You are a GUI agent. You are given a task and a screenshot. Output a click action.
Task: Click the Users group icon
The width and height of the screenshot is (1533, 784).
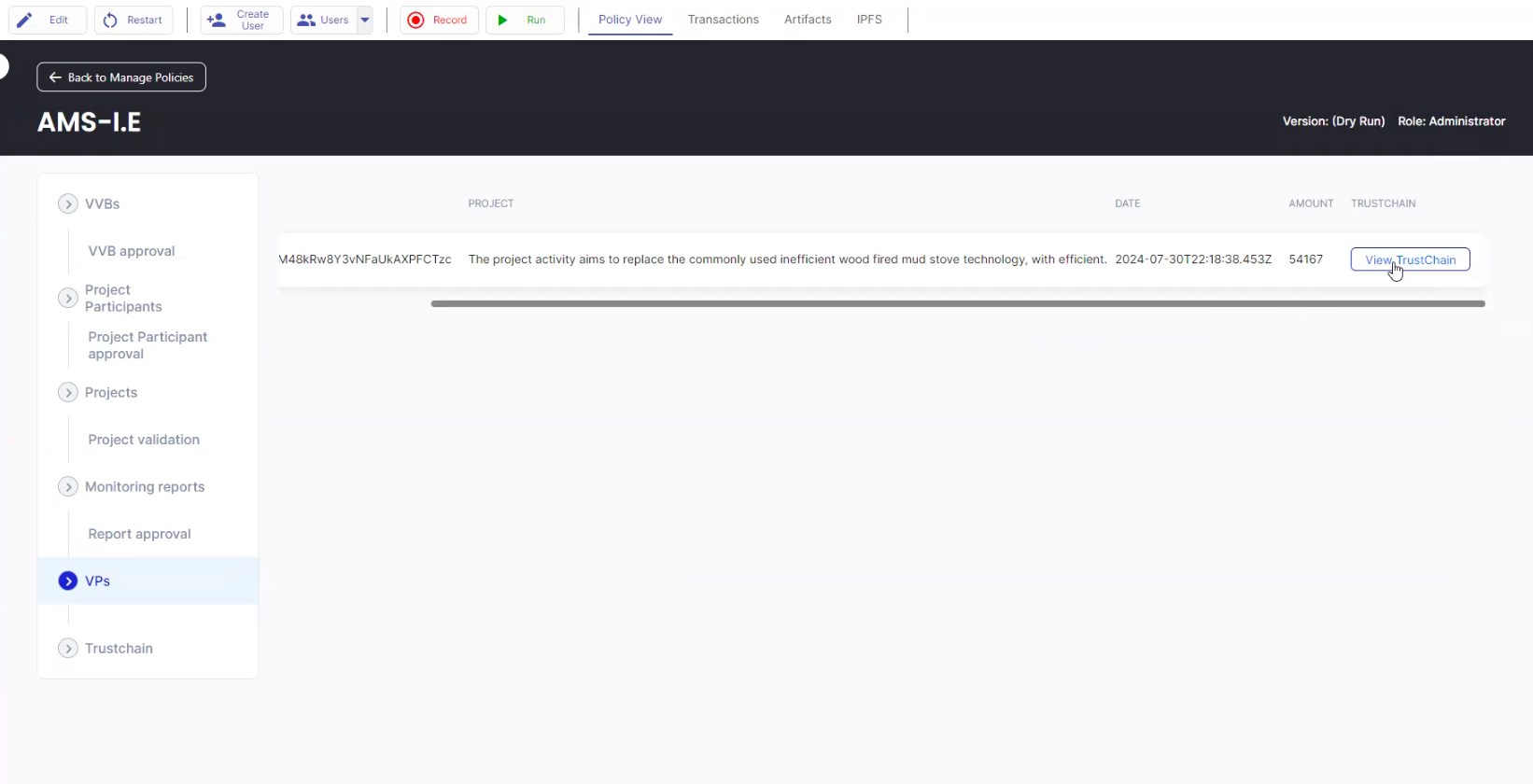[306, 20]
